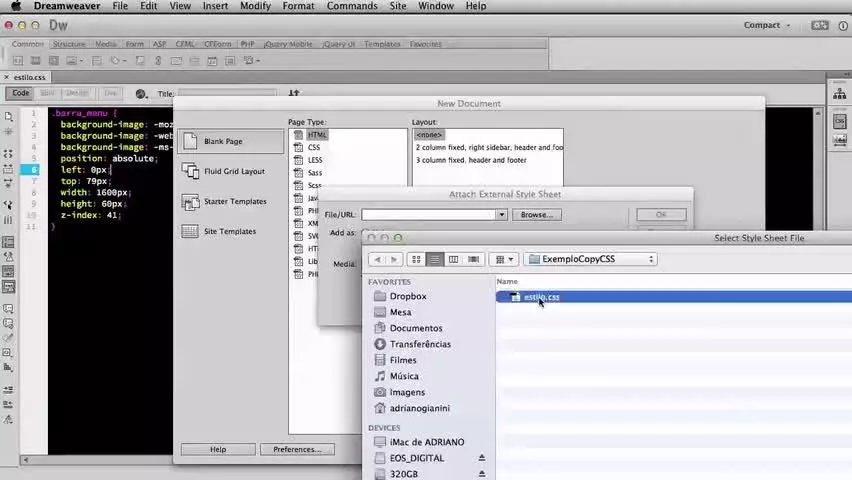This screenshot has width=852, height=480.
Task: Switch file dialog to icon view
Action: (x=416, y=259)
